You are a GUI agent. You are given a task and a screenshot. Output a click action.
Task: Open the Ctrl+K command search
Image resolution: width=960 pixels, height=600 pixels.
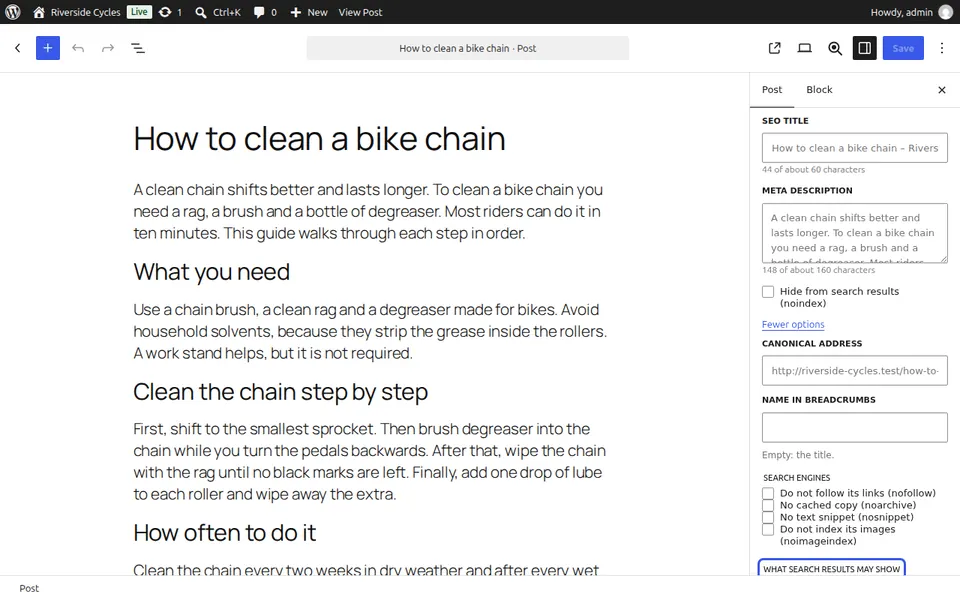(x=218, y=12)
